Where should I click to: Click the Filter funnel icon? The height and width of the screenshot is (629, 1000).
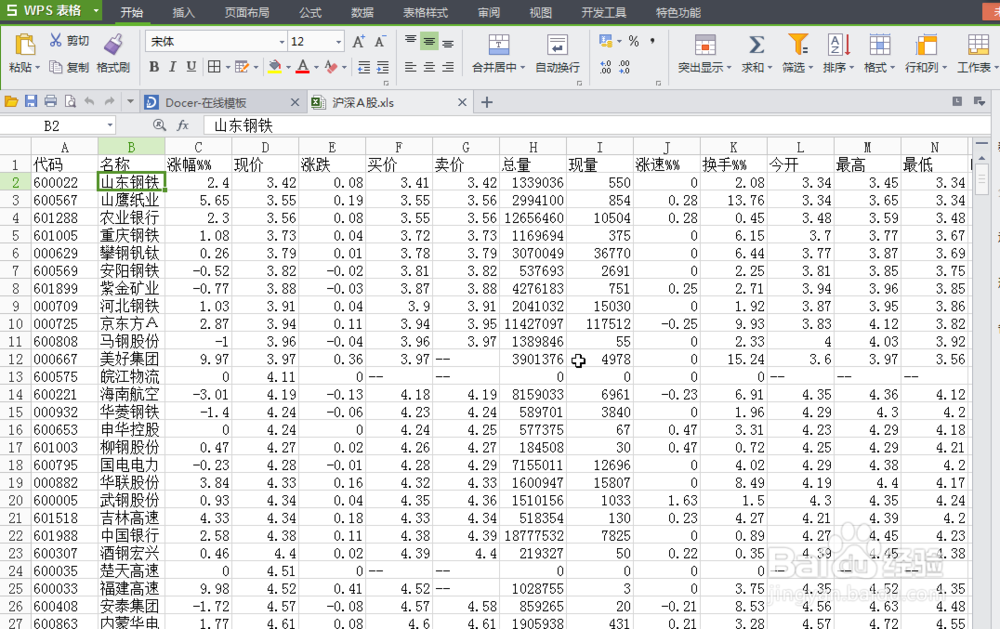point(798,45)
